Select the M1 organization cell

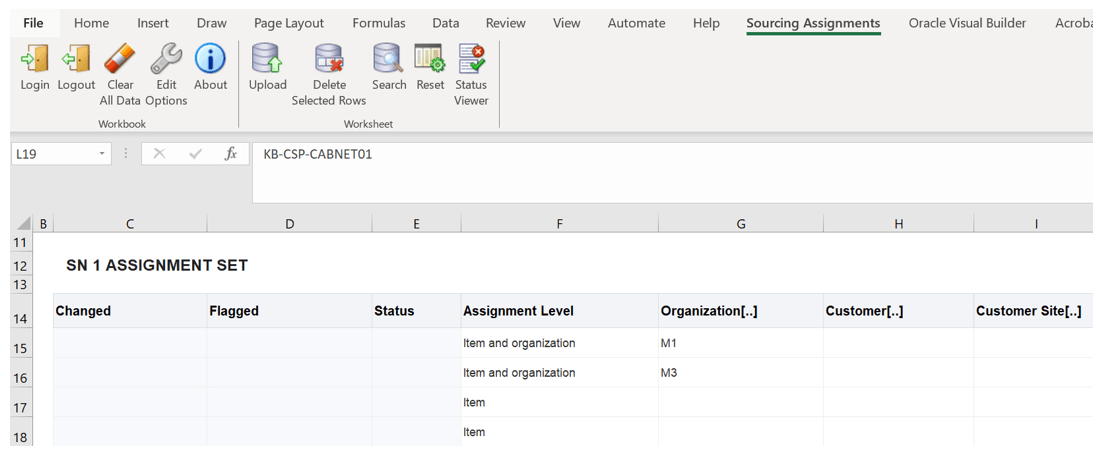click(x=741, y=343)
